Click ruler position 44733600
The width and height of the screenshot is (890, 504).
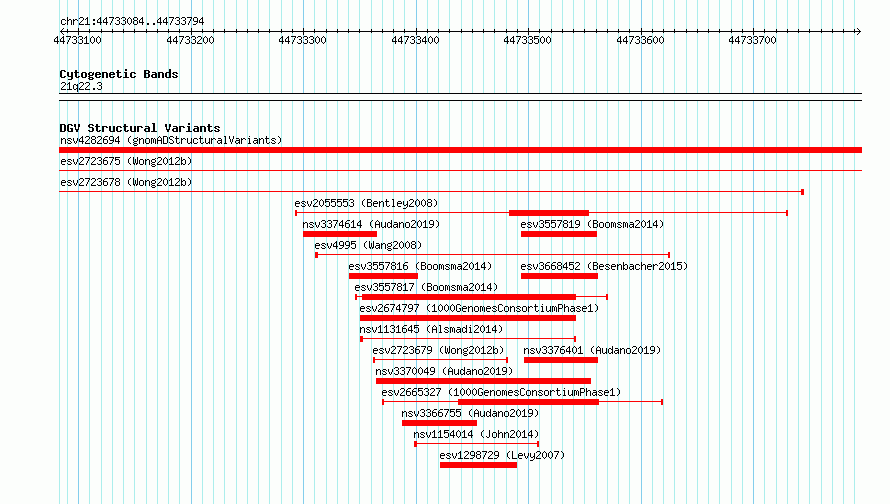tap(640, 40)
